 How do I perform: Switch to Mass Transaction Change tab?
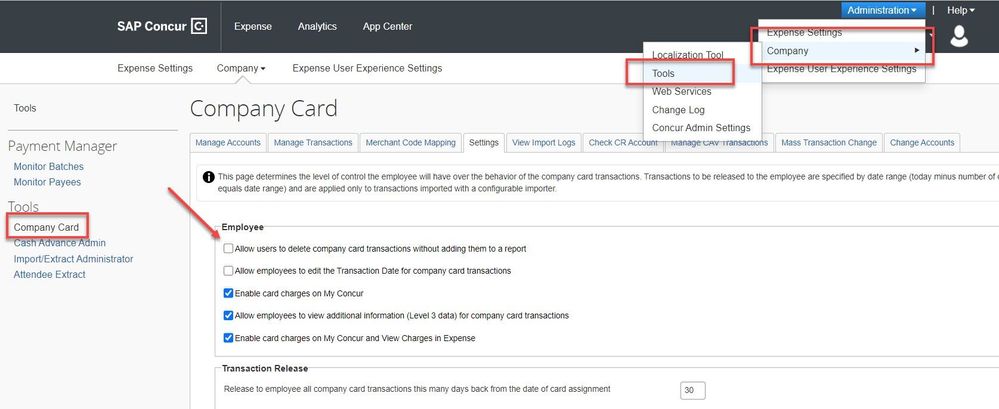(829, 143)
